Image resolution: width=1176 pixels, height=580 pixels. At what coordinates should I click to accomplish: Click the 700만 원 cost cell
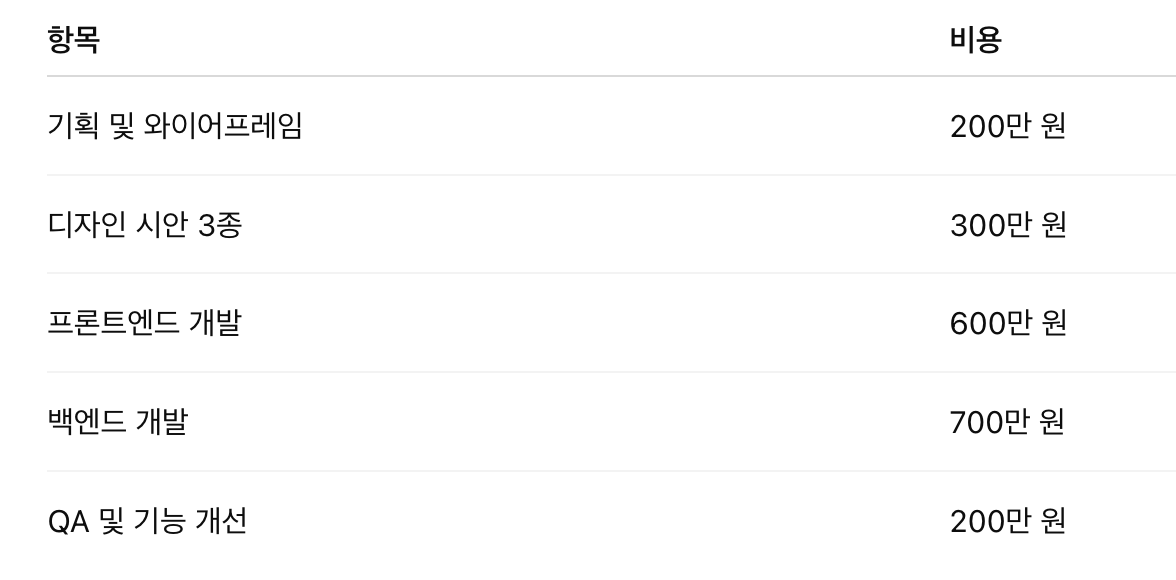[1007, 422]
